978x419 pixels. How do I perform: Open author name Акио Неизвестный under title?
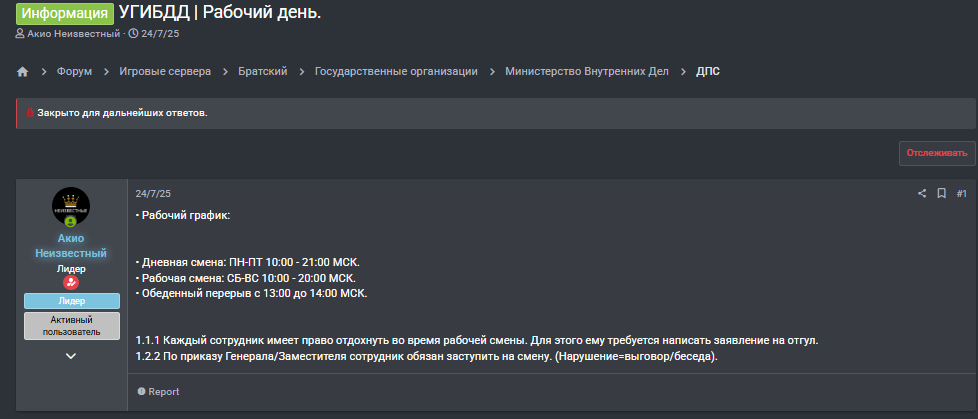pyautogui.click(x=73, y=34)
